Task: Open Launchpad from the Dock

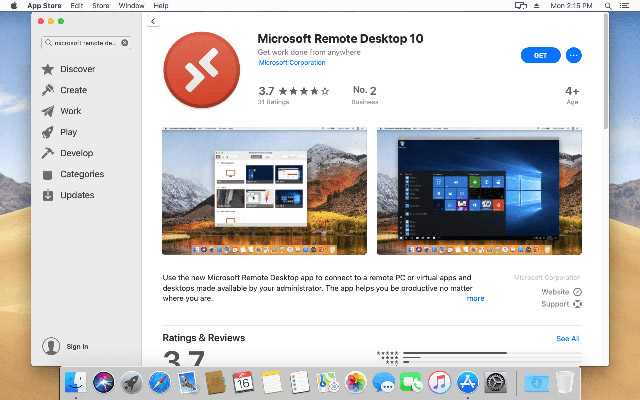Action: point(131,382)
